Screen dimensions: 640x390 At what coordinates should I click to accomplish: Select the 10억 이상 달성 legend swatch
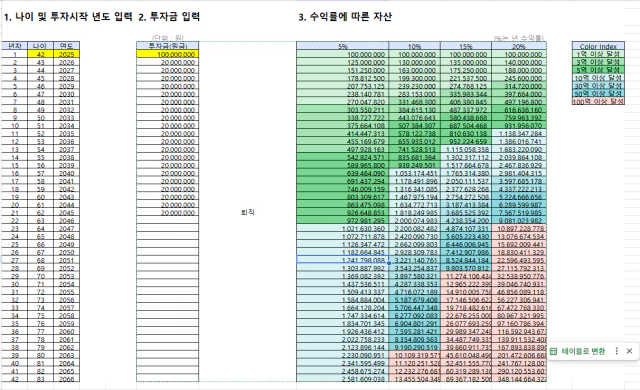(x=598, y=78)
